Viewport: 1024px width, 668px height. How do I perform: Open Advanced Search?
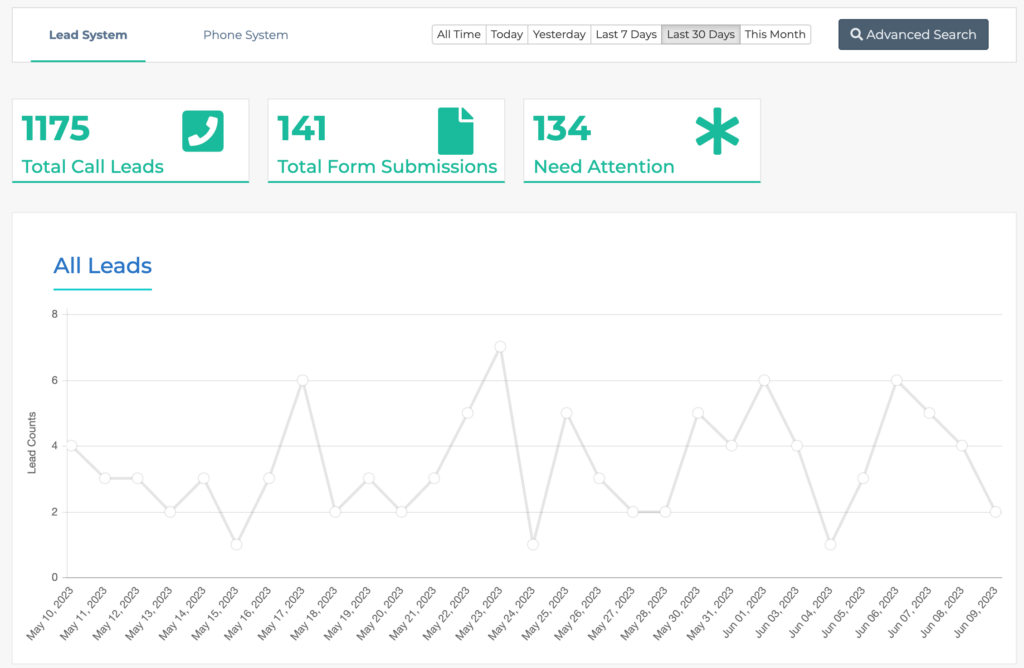point(912,33)
